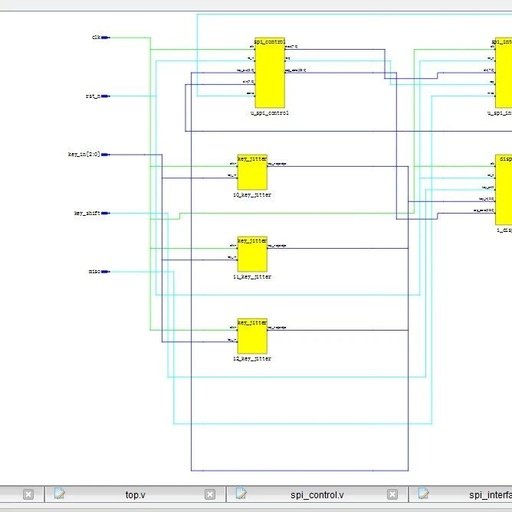The height and width of the screenshot is (512, 512).
Task: Click the rst_n port name text
Action: click(x=93, y=96)
